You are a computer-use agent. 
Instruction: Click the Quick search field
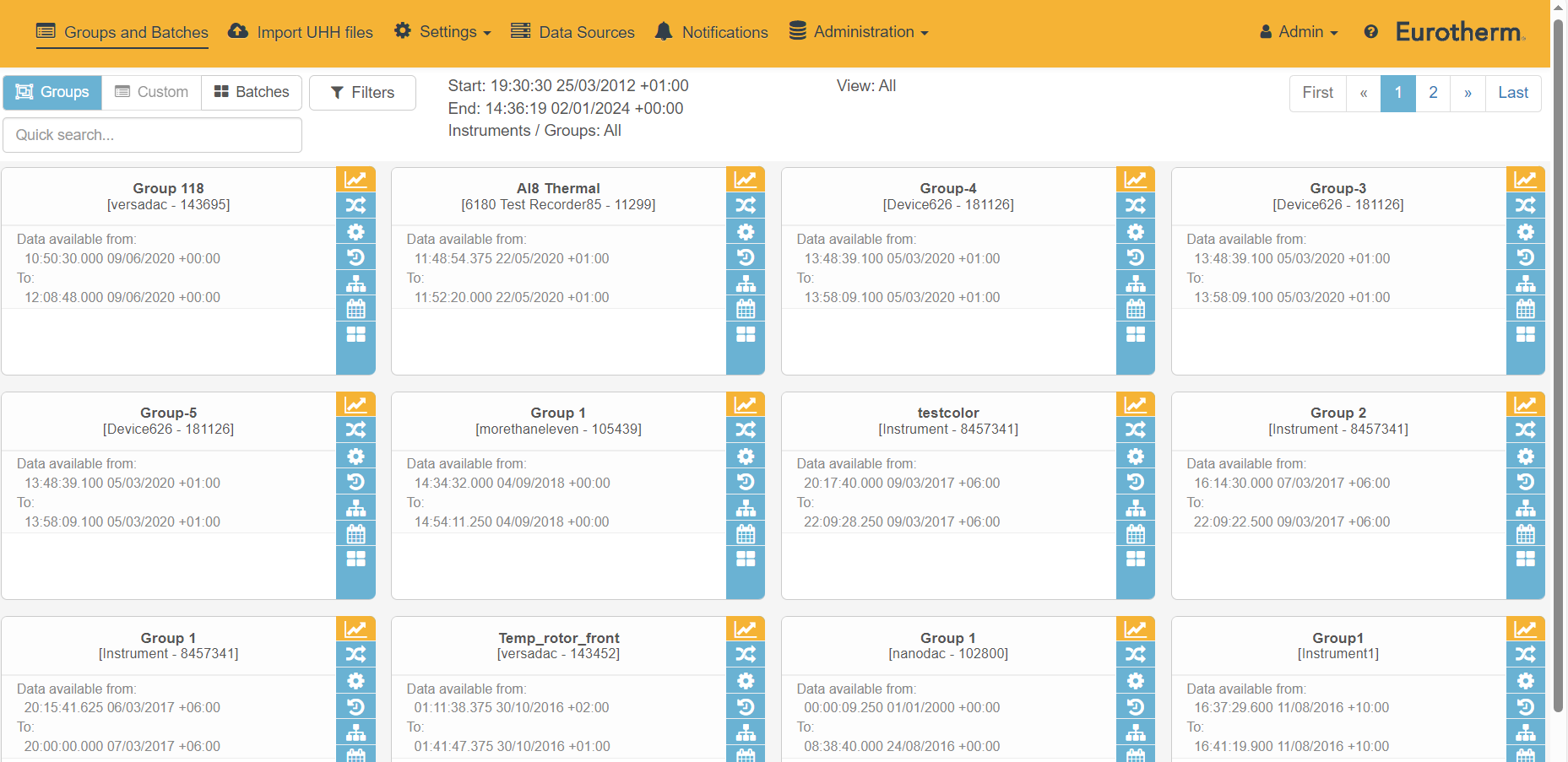pyautogui.click(x=152, y=135)
